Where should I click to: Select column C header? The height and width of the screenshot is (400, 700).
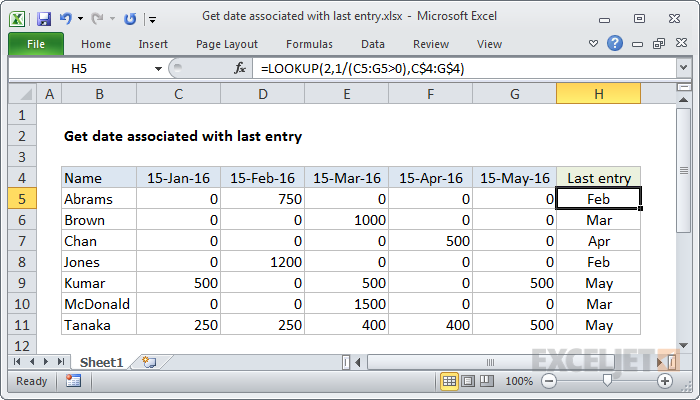coord(179,94)
